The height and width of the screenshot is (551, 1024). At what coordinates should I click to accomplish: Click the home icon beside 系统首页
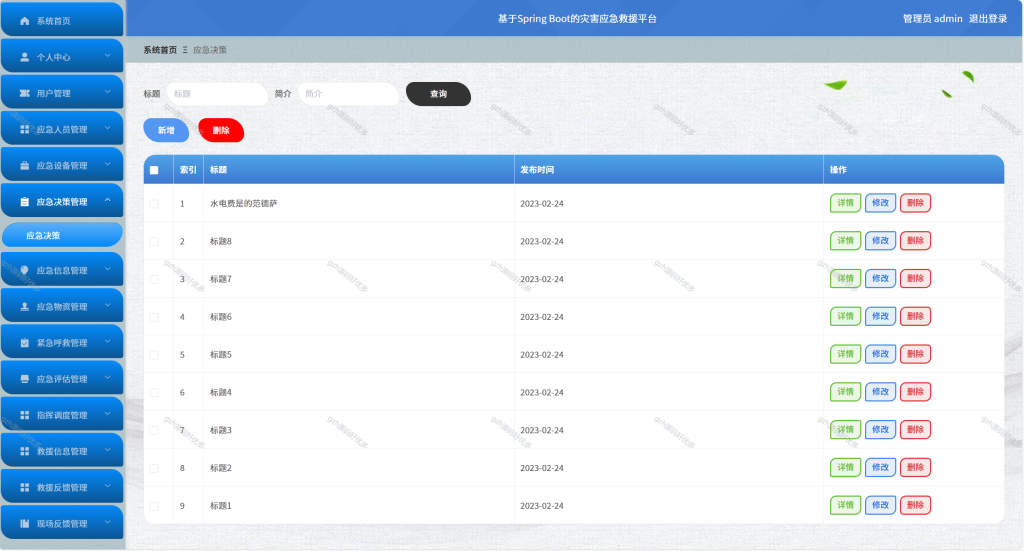point(24,21)
